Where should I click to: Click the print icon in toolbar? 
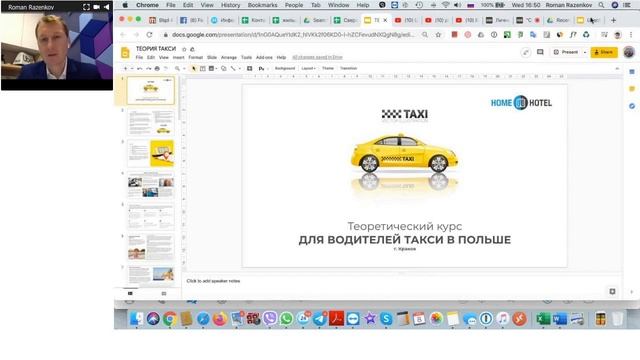(x=157, y=69)
